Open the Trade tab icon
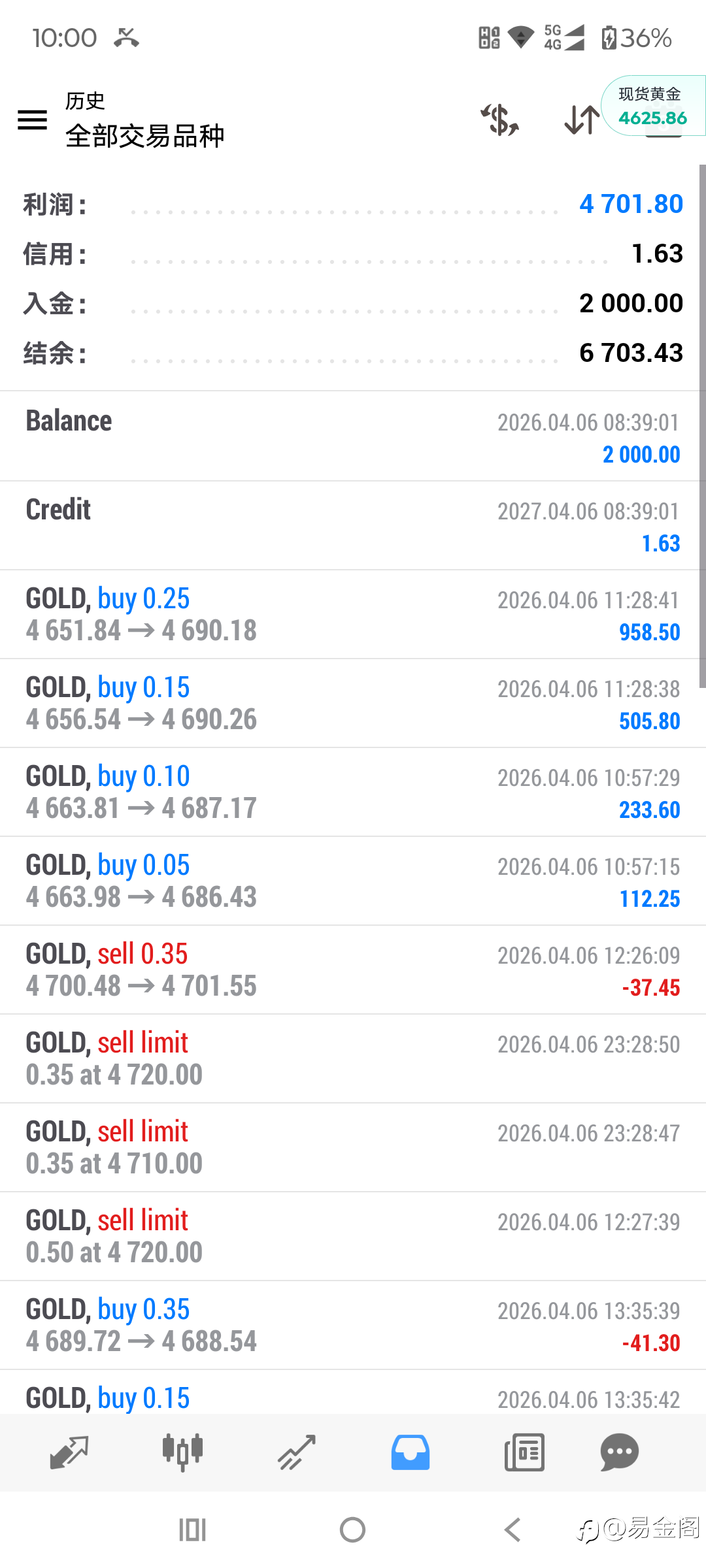This screenshot has height=1568, width=706. pos(297,1452)
